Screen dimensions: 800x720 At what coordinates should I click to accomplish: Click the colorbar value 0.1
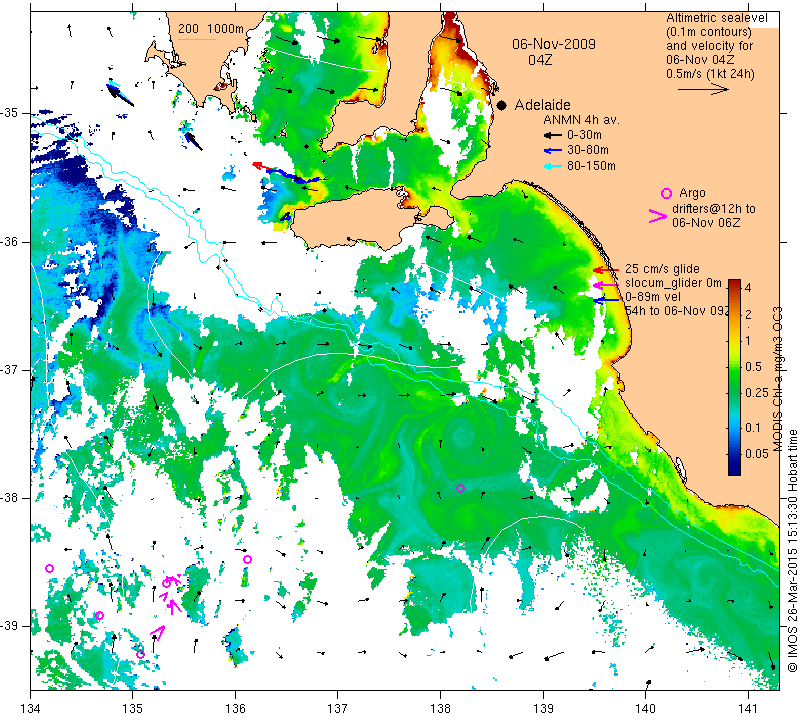coord(753,428)
